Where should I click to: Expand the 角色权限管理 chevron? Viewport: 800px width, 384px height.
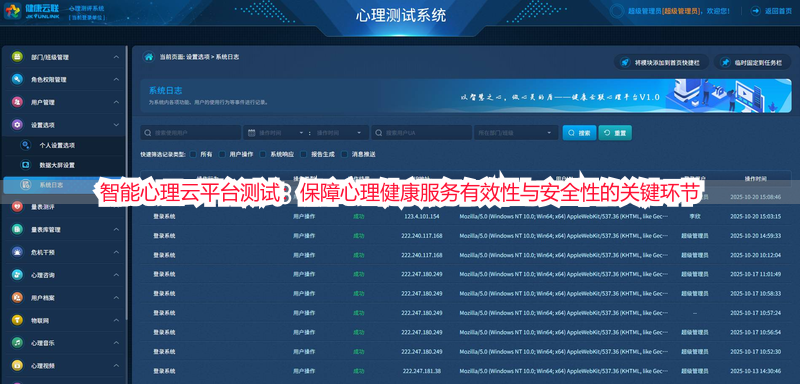tap(116, 80)
